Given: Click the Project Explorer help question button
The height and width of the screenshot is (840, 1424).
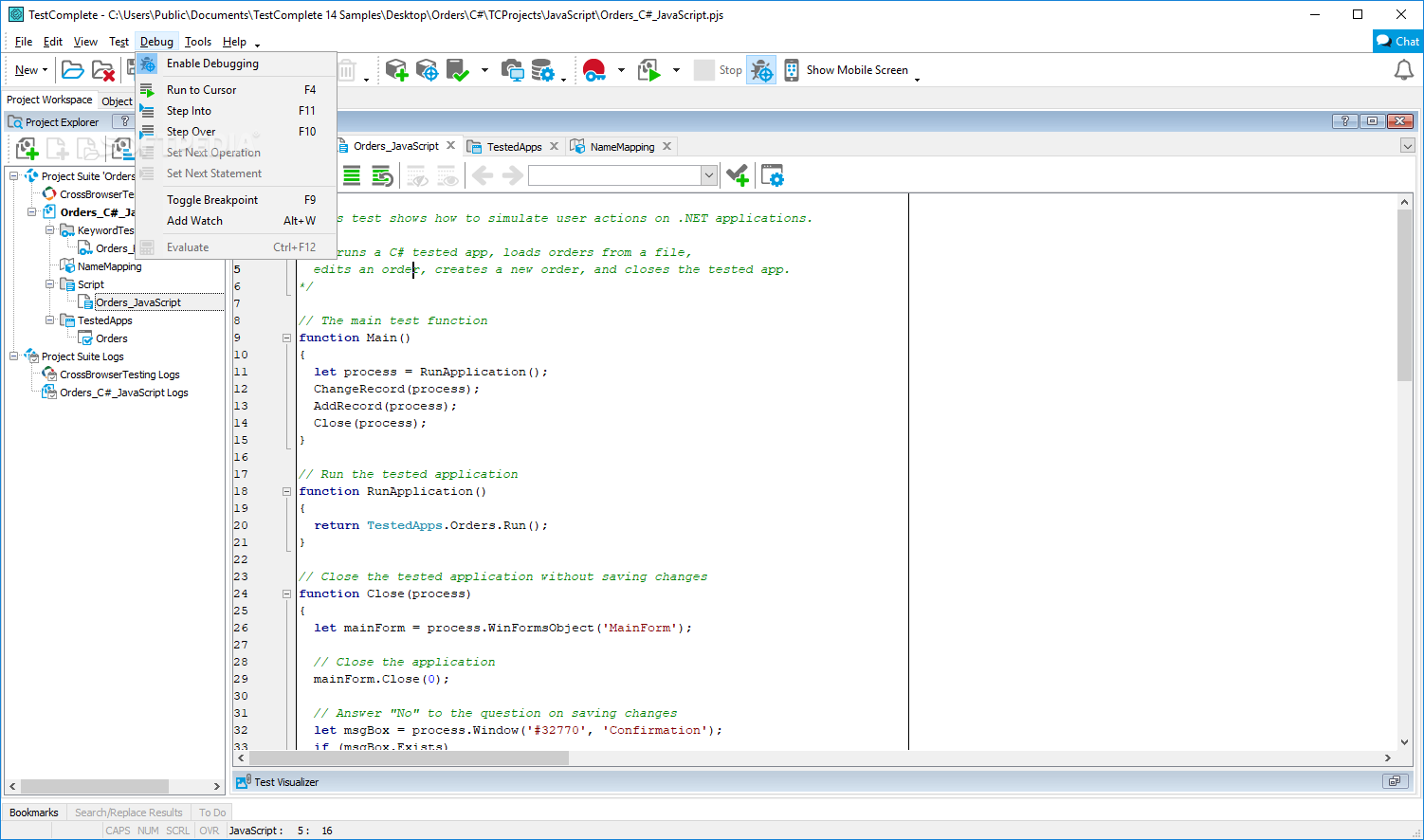Looking at the screenshot, I should click(x=124, y=121).
